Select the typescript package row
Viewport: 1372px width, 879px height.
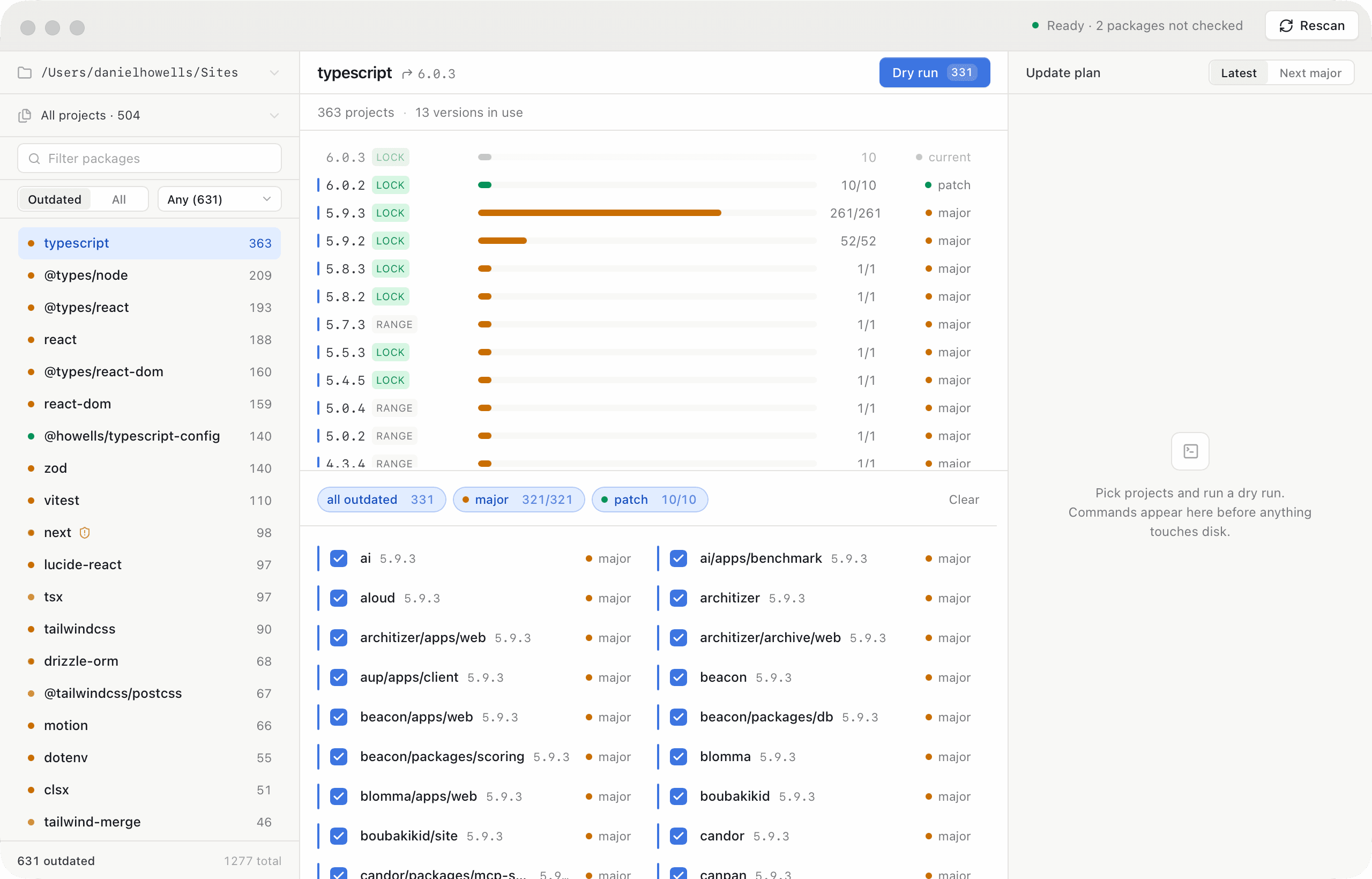click(150, 243)
